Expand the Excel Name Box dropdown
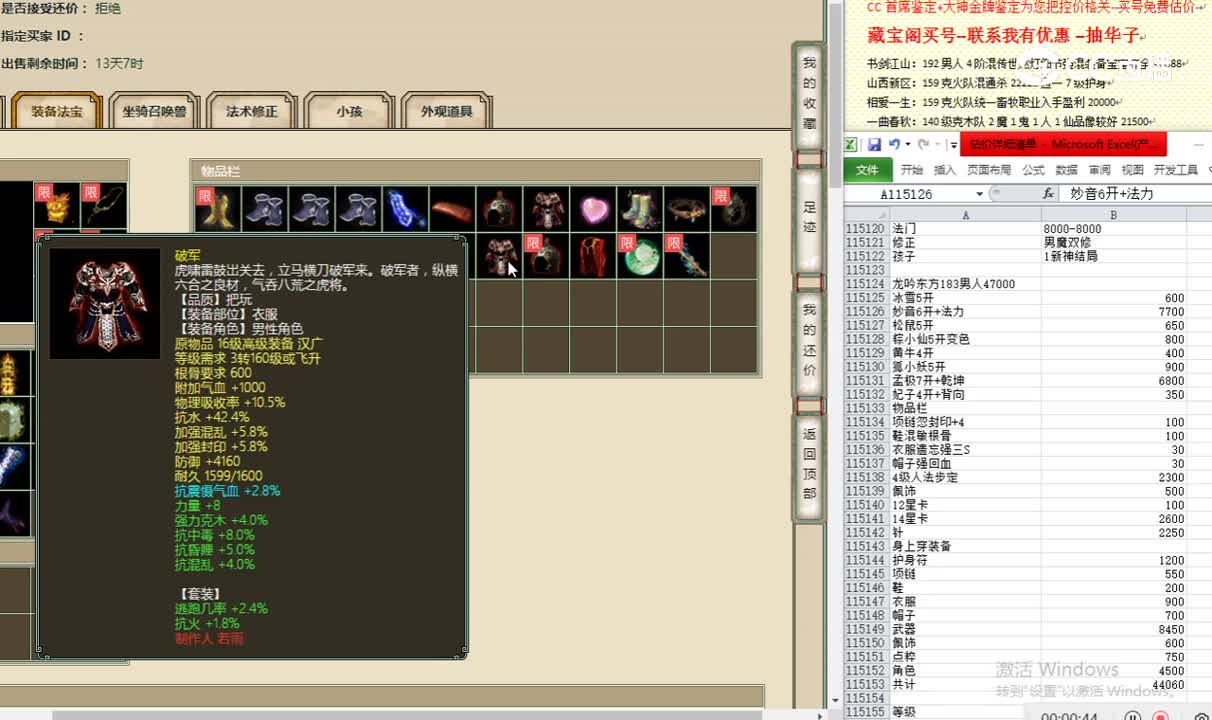1212x720 pixels. click(x=980, y=194)
